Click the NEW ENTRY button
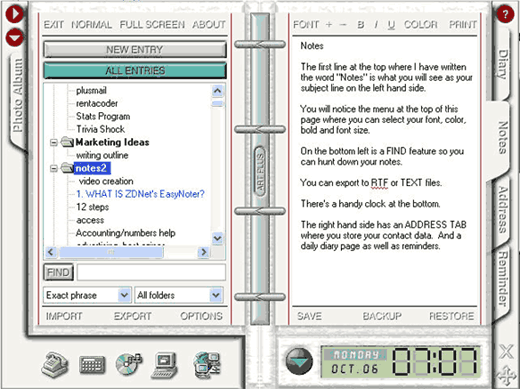Screen dimensions: 520x389 [135, 50]
